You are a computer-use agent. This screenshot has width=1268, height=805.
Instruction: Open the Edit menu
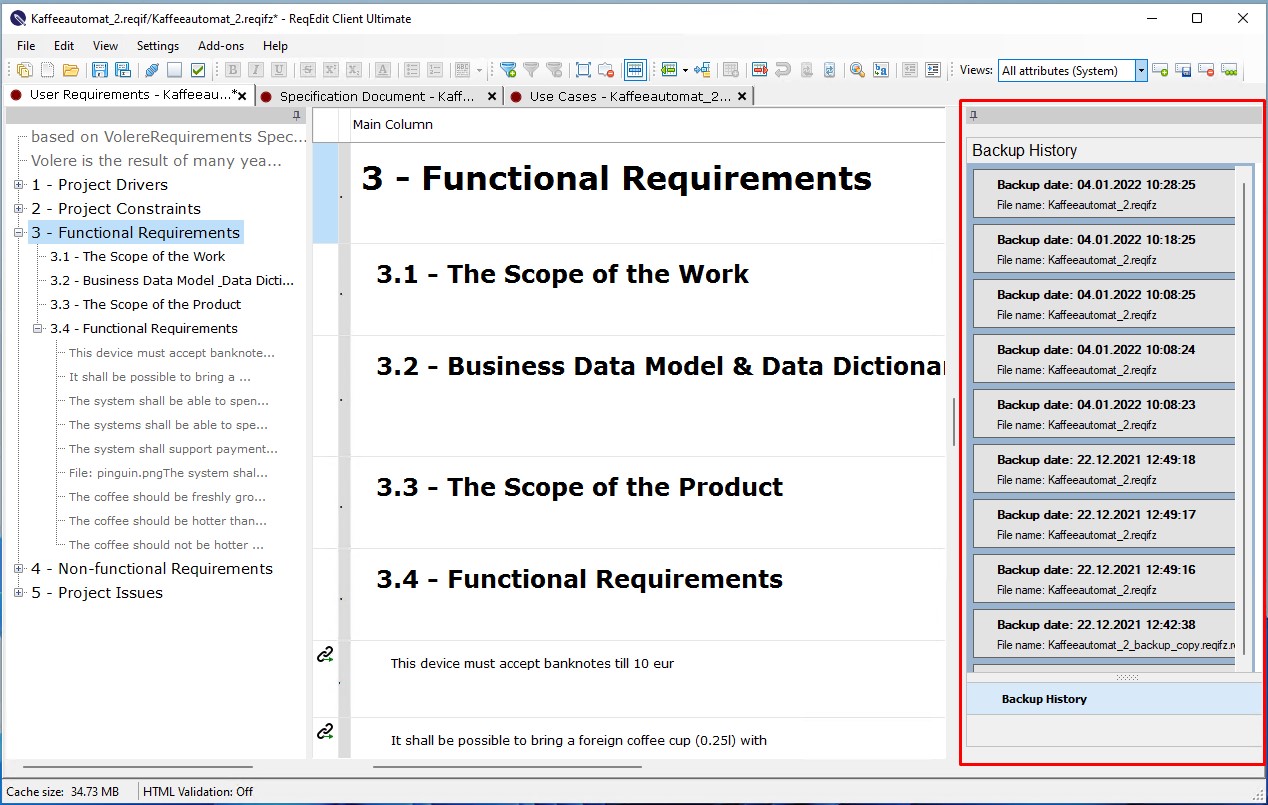point(64,46)
